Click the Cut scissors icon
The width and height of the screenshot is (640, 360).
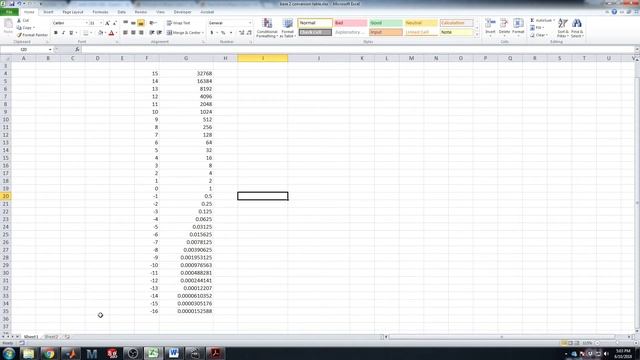point(19,20)
